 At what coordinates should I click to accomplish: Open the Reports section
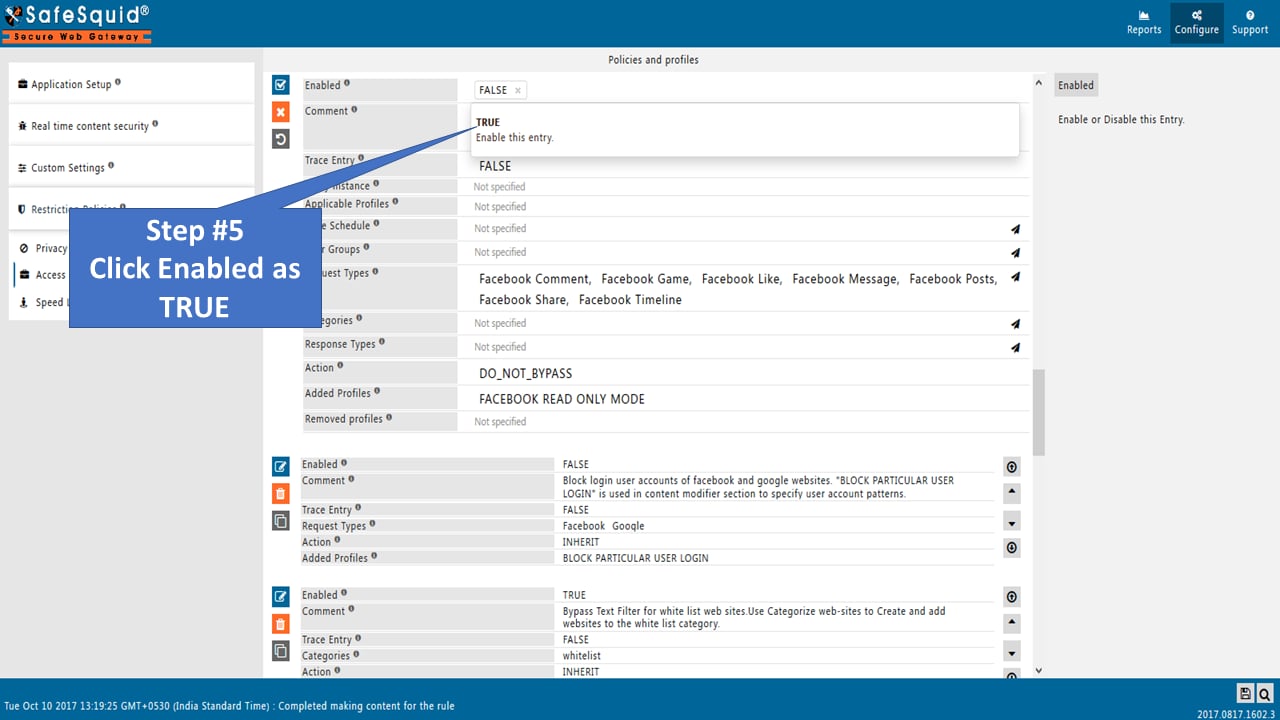tap(1144, 22)
